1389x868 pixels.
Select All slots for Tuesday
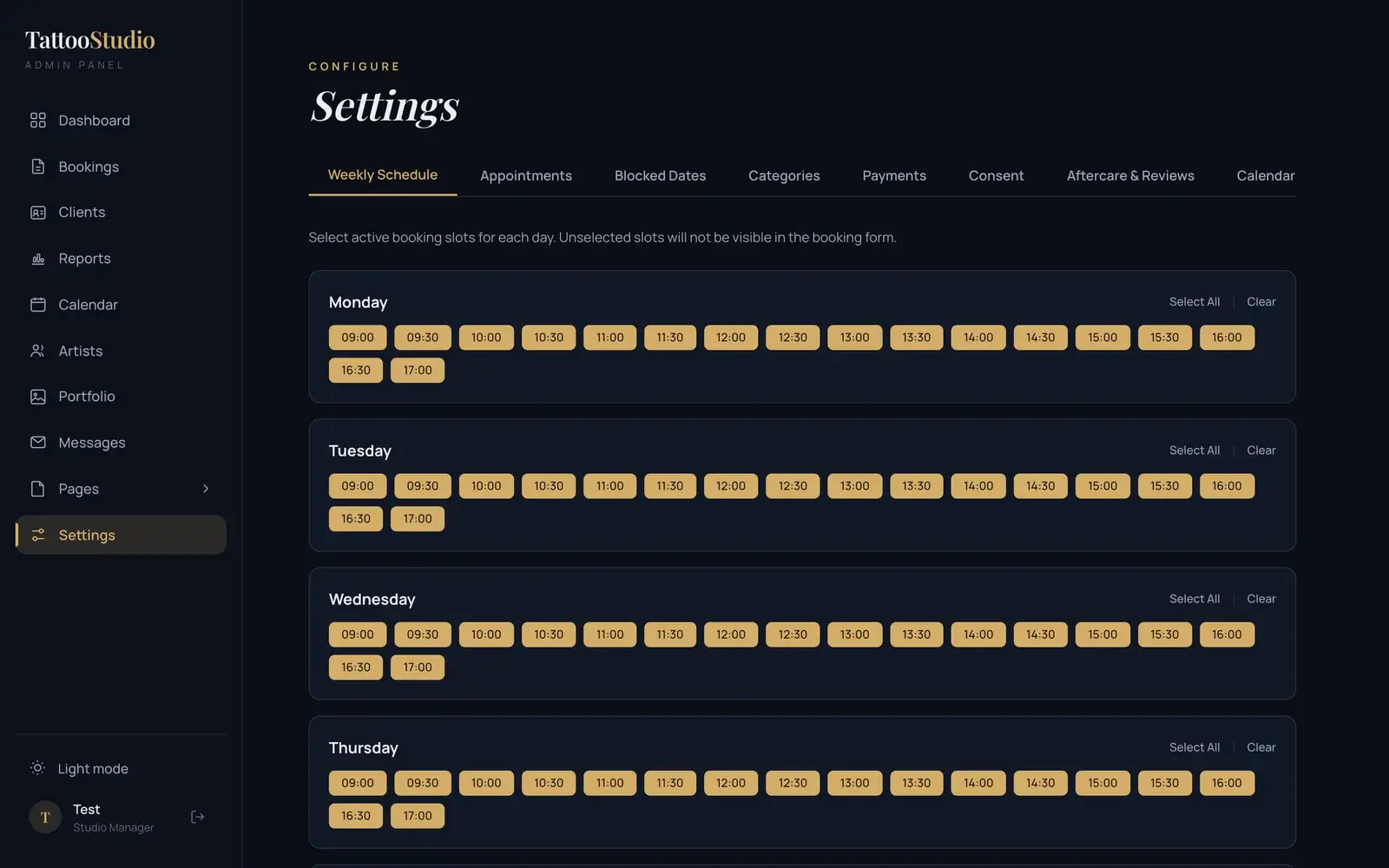[1194, 450]
